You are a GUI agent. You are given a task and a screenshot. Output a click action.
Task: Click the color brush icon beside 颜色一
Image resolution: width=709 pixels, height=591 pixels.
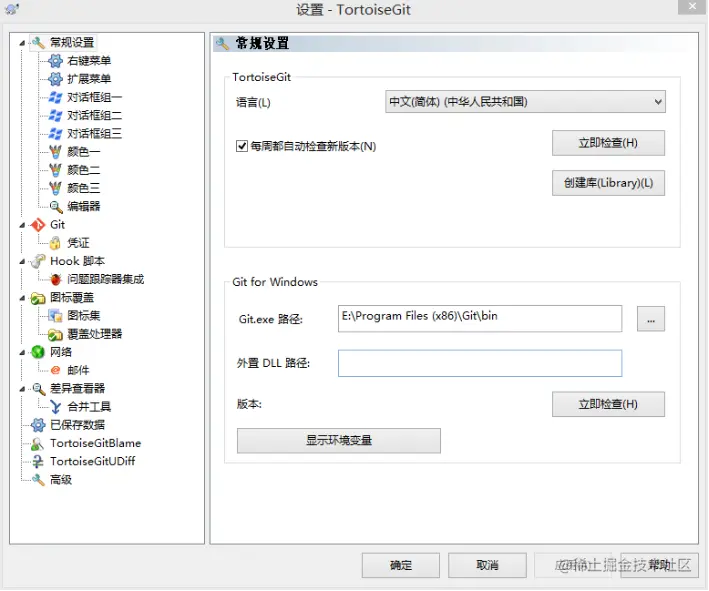55,152
